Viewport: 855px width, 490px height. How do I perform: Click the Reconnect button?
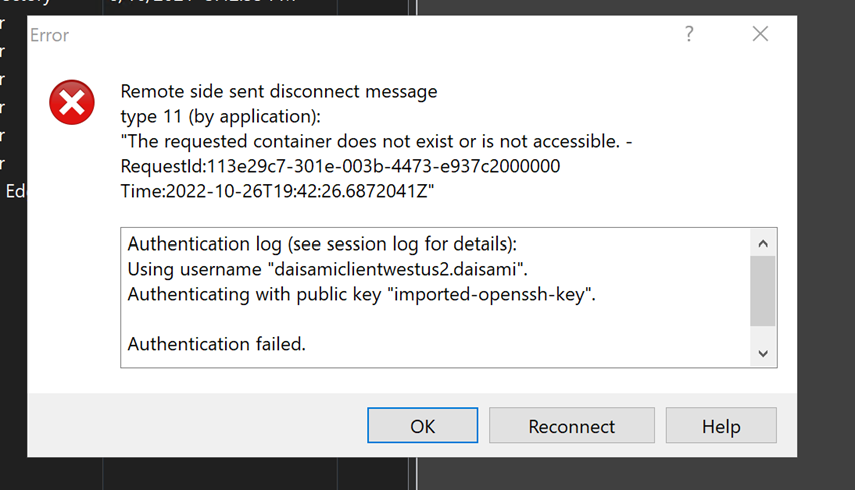[x=571, y=426]
